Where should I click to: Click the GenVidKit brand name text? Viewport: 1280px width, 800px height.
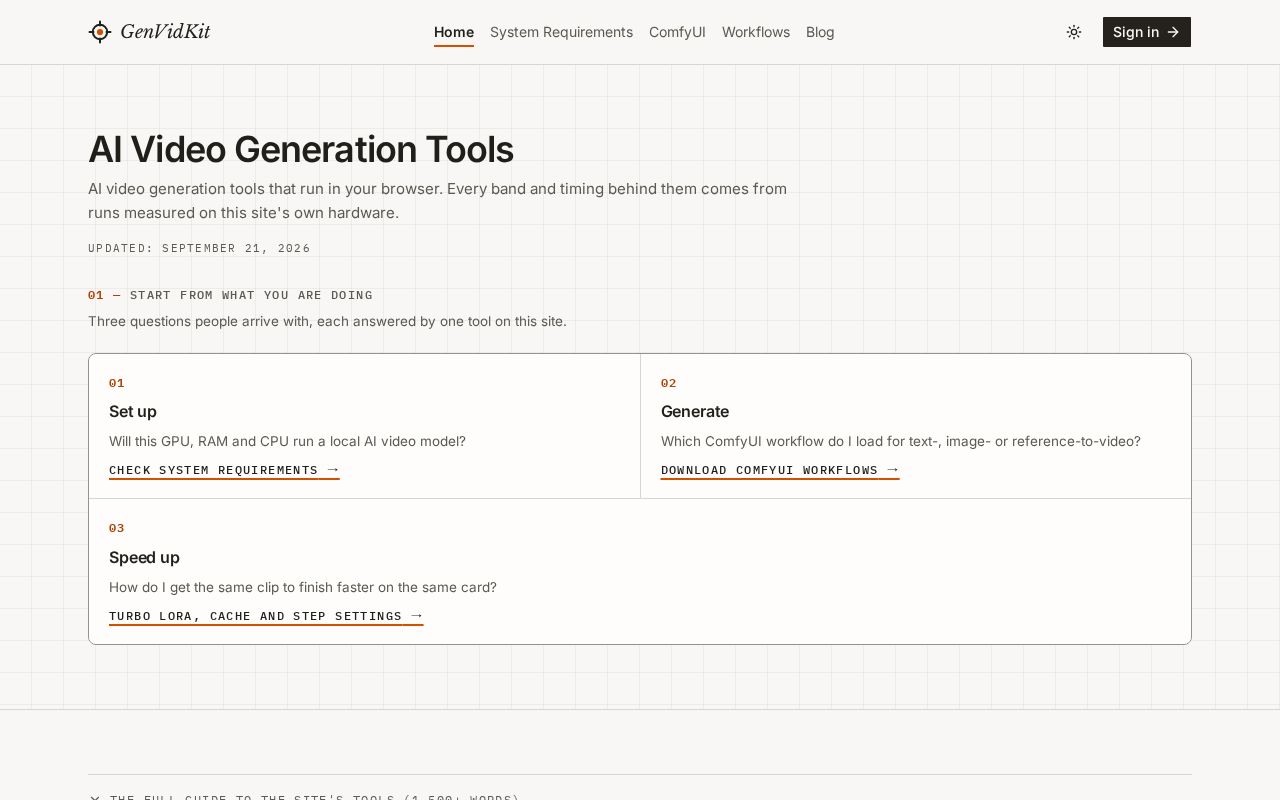pos(165,32)
